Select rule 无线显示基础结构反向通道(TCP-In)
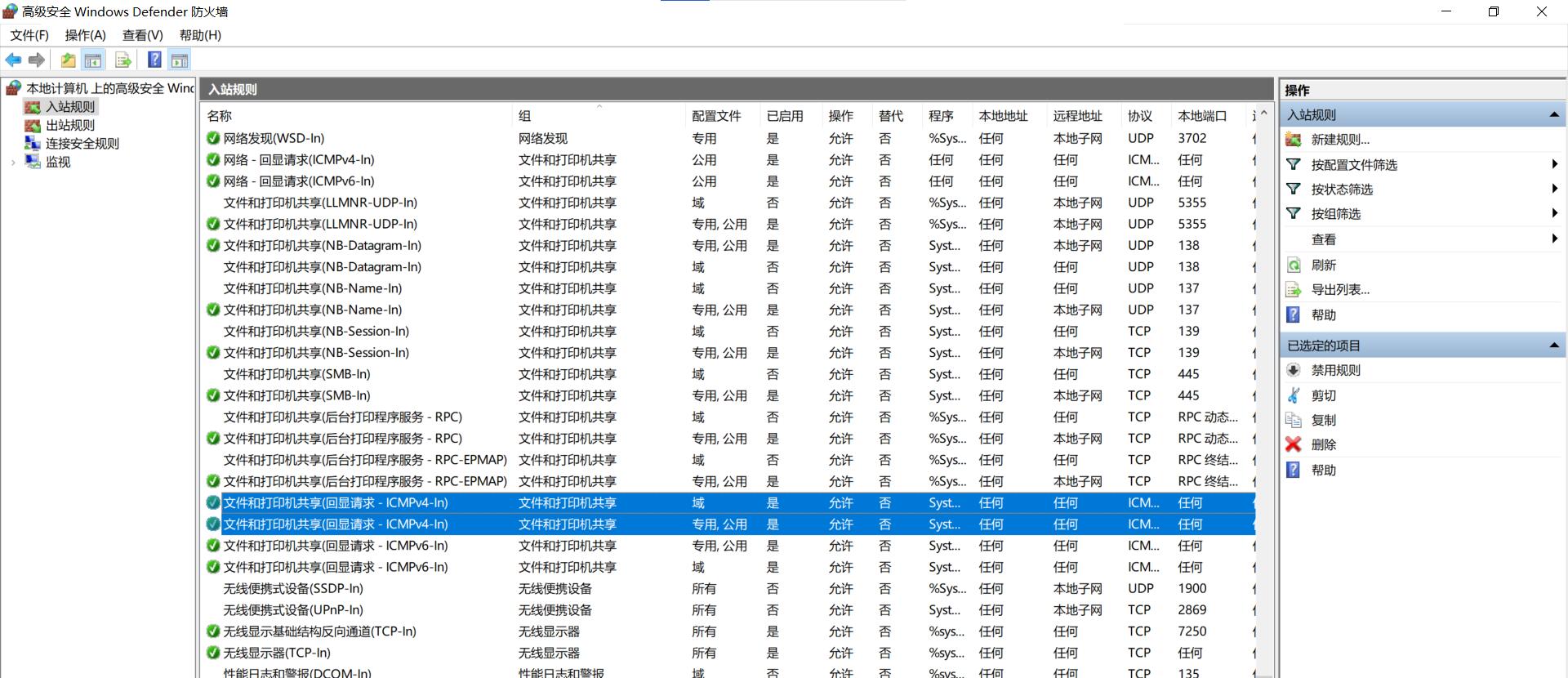The height and width of the screenshot is (678, 1568). tap(319, 631)
